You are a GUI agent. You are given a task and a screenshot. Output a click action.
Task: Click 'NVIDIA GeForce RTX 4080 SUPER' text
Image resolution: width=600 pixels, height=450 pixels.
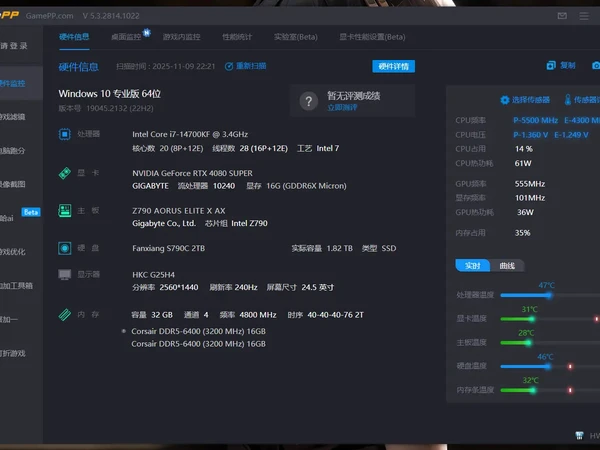coord(192,173)
